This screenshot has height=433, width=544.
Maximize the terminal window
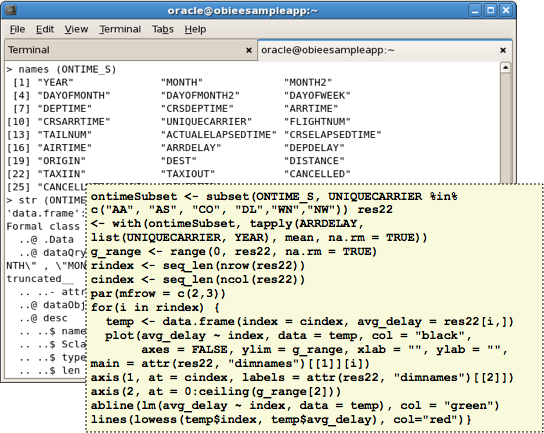491,10
